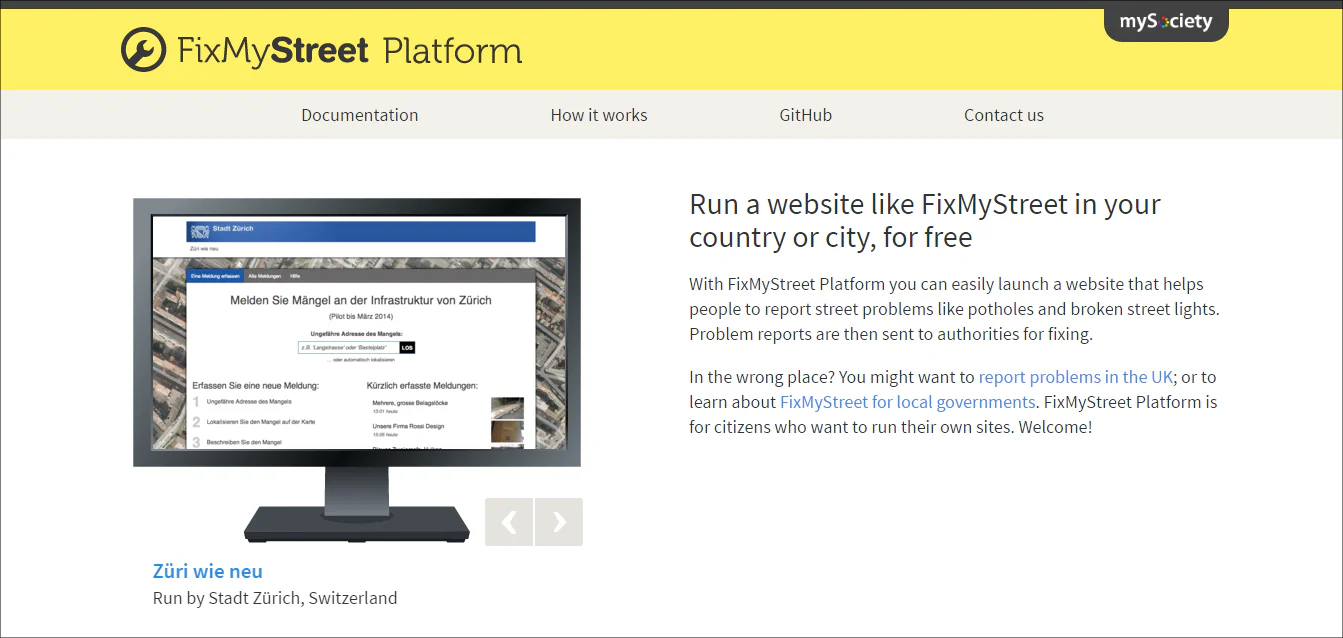Open the GitHub navigation link
The height and width of the screenshot is (638, 1343).
pyautogui.click(x=806, y=115)
